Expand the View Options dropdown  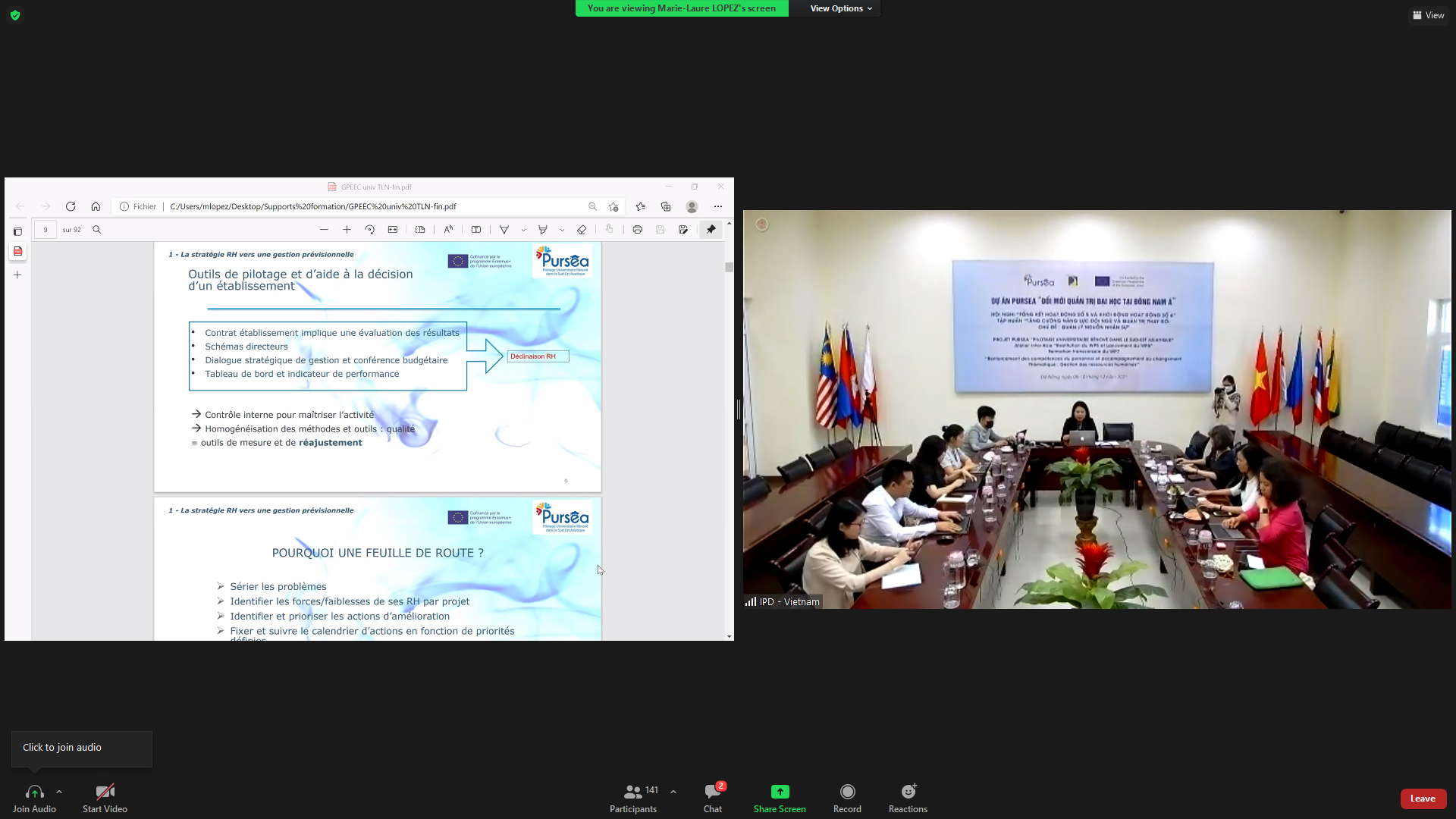click(x=840, y=8)
